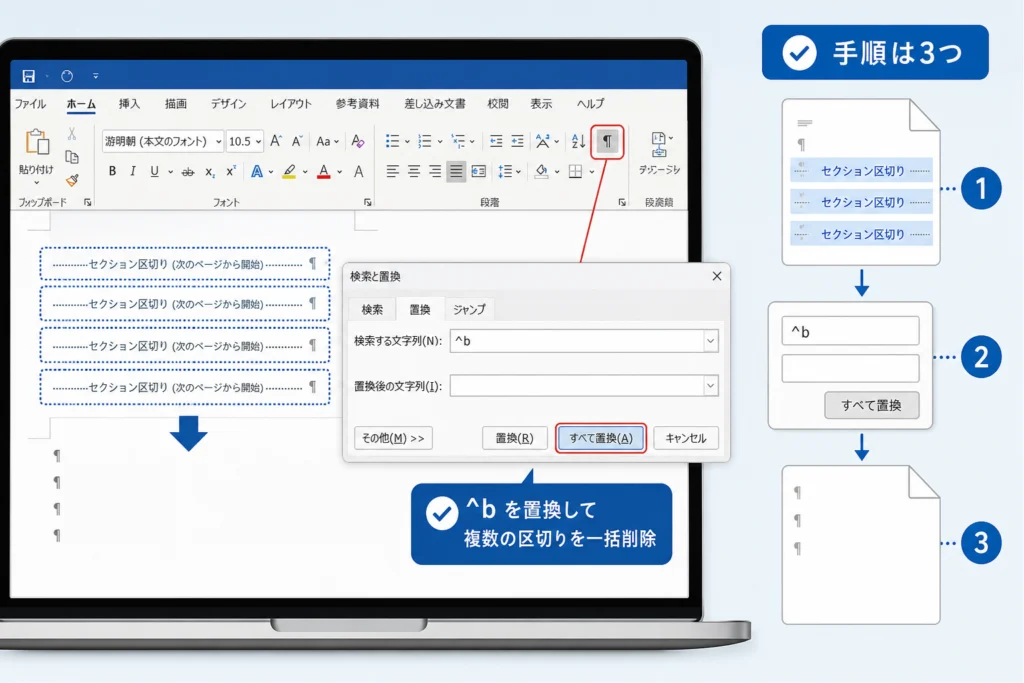The image size is (1024, 683).
Task: Click the 検索する文字列 input field
Action: (576, 341)
